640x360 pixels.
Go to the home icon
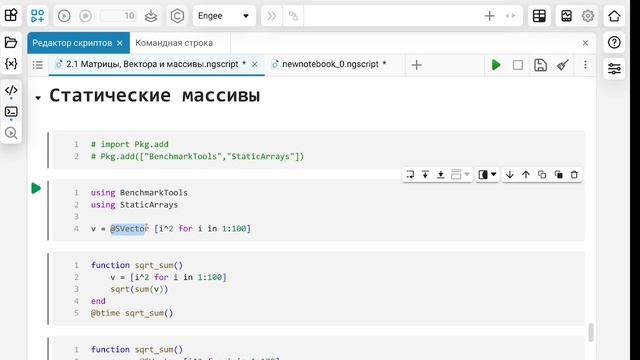614,16
